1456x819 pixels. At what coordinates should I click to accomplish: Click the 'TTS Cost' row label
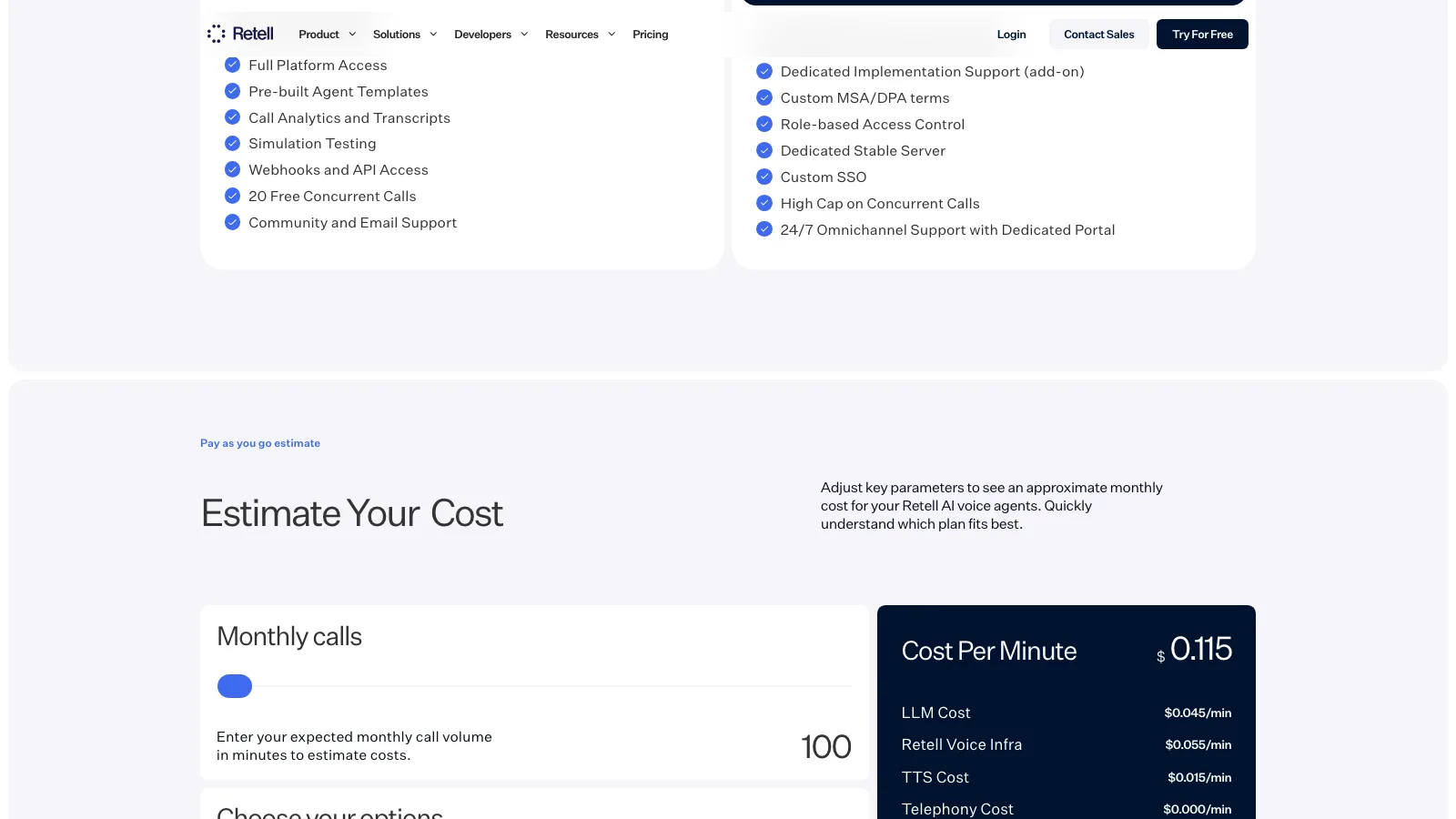click(935, 777)
